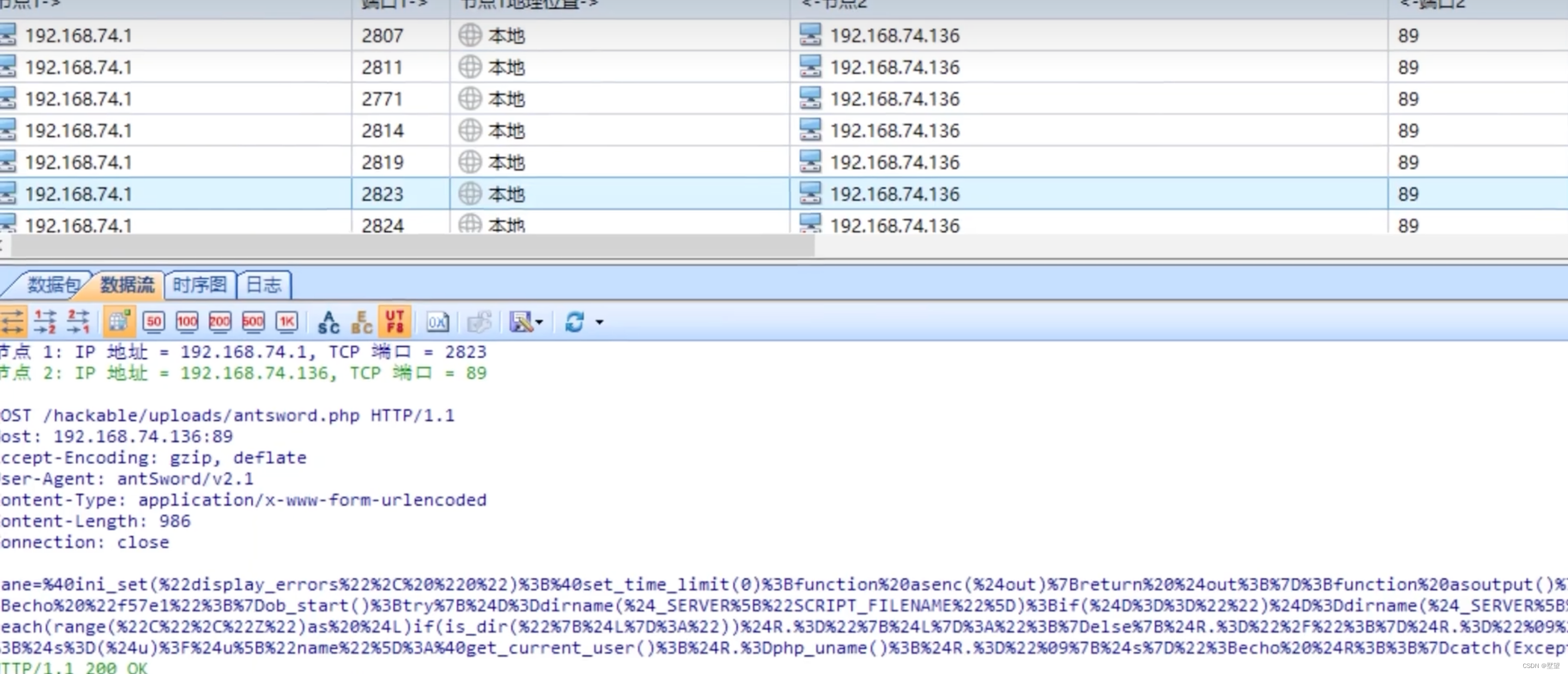Click the node 1 IP and TCP port line
The image size is (1568, 674).
[244, 352]
